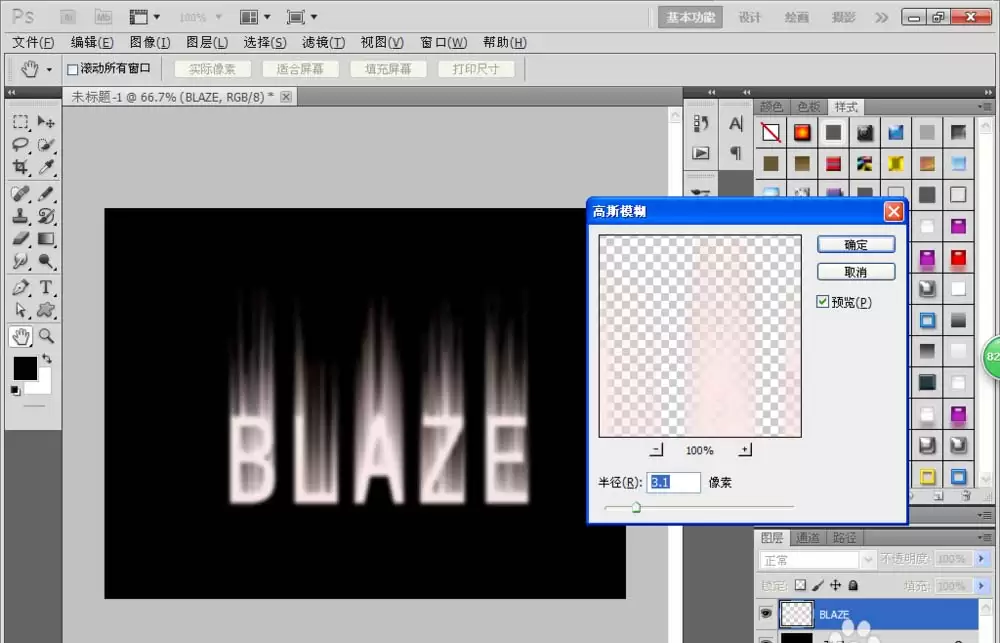
Task: Switch to the 通道 channels tab
Action: (x=808, y=538)
